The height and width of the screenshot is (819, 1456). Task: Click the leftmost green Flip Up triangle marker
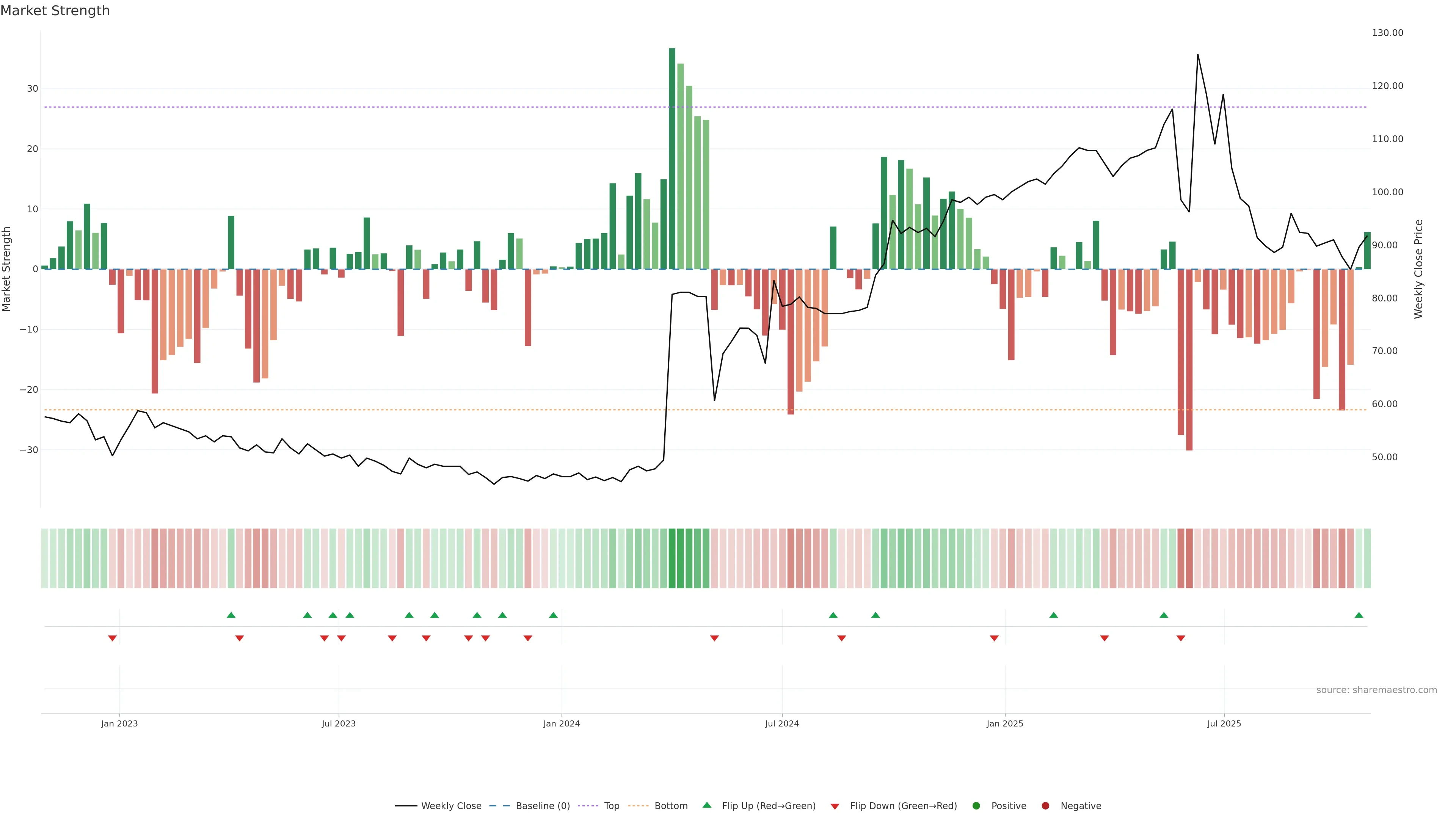tap(231, 615)
